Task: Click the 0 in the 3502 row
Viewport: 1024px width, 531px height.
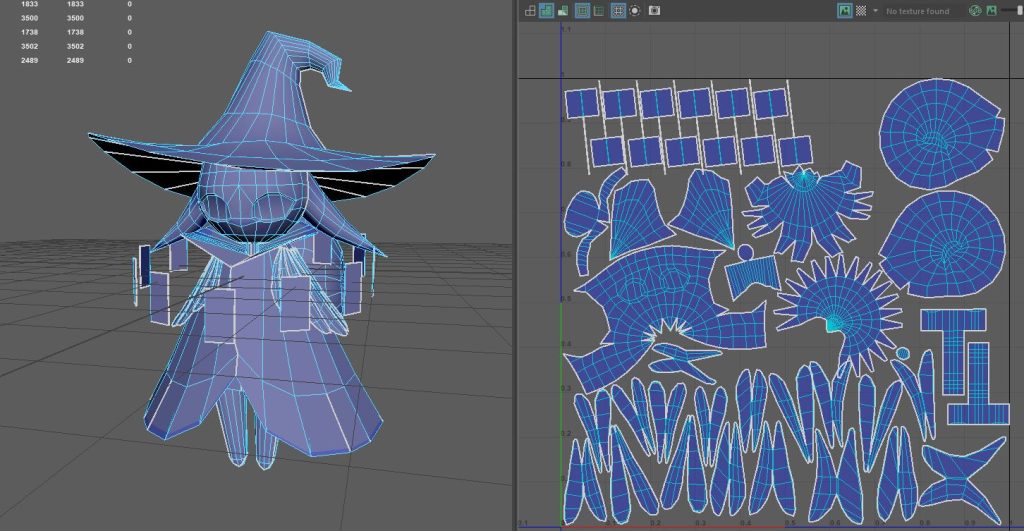Action: (129, 46)
